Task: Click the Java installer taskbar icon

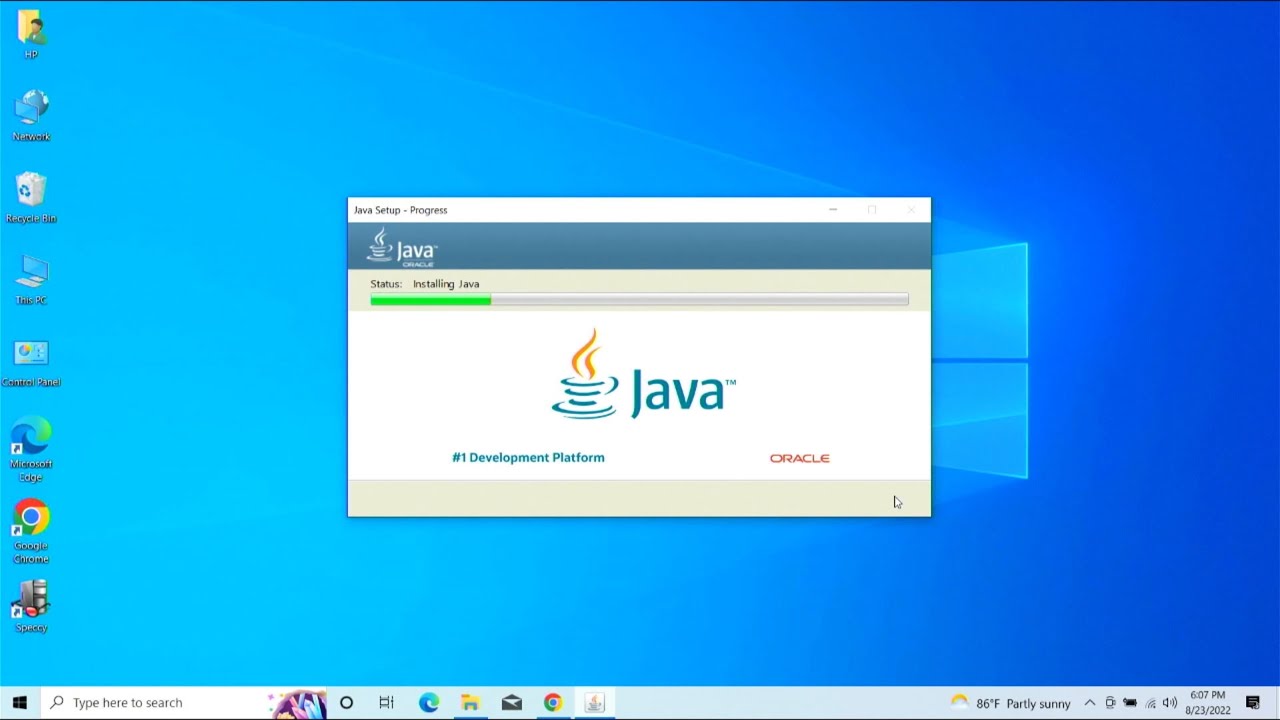Action: tap(594, 703)
